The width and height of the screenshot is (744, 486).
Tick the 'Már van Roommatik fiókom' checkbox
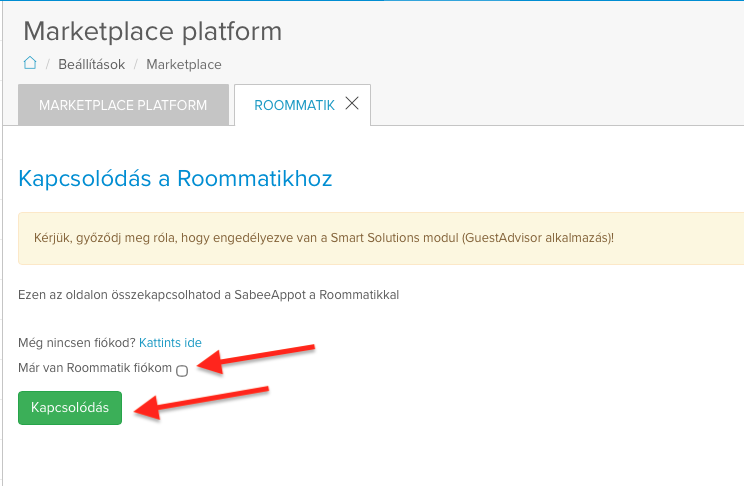point(182,371)
